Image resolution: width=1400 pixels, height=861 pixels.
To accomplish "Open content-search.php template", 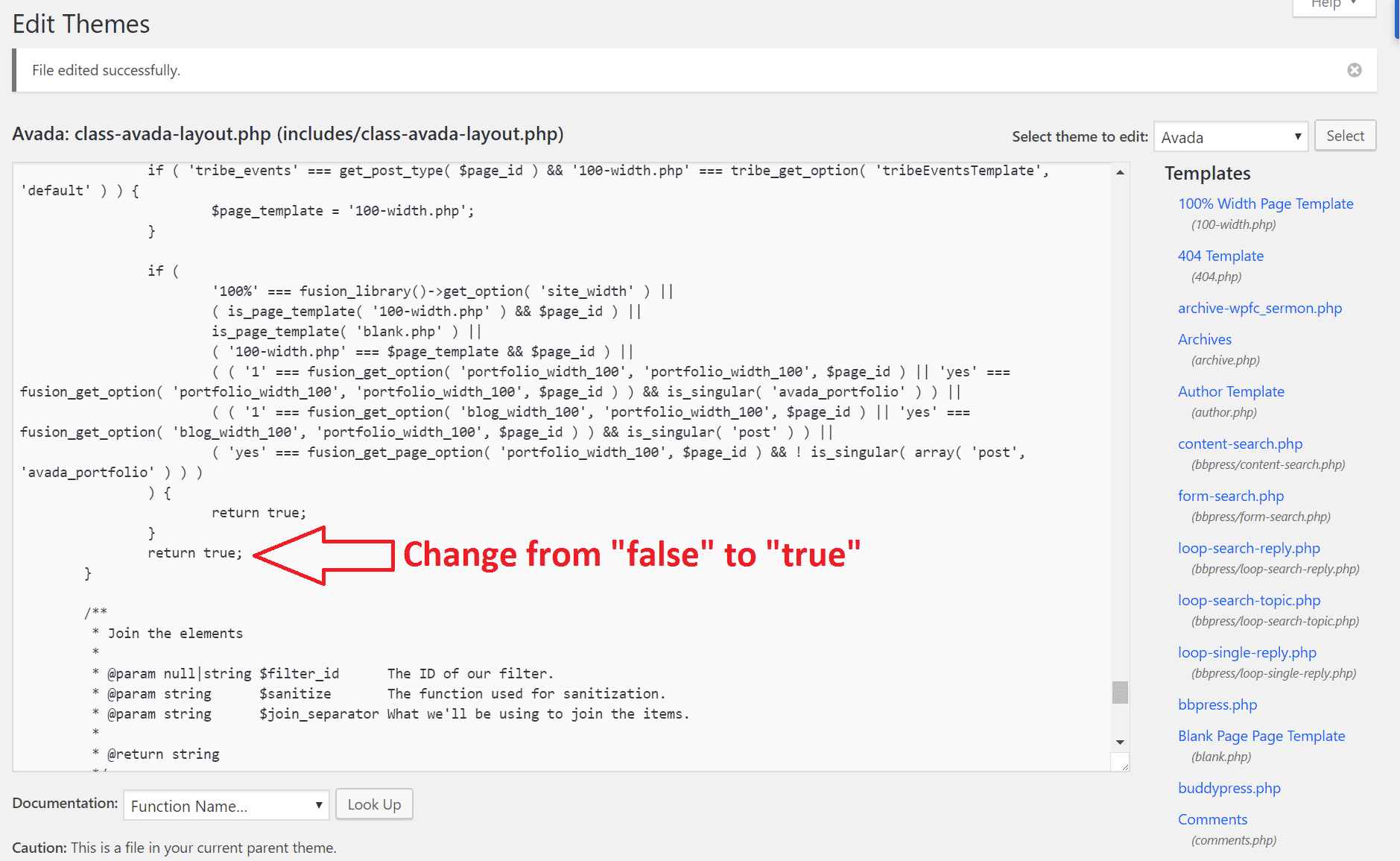I will 1240,444.
